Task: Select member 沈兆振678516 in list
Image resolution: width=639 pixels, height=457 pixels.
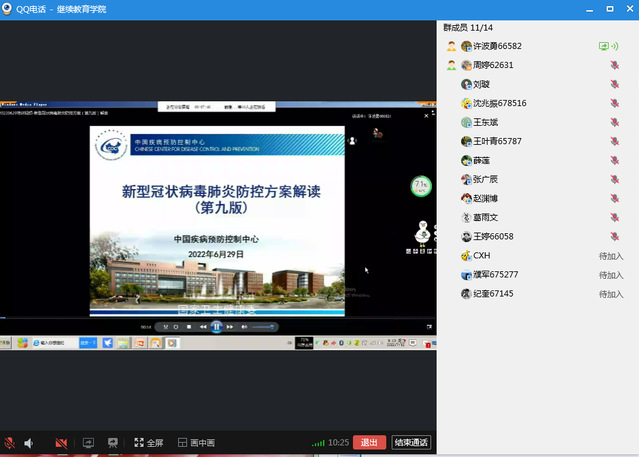Action: pyautogui.click(x=499, y=103)
